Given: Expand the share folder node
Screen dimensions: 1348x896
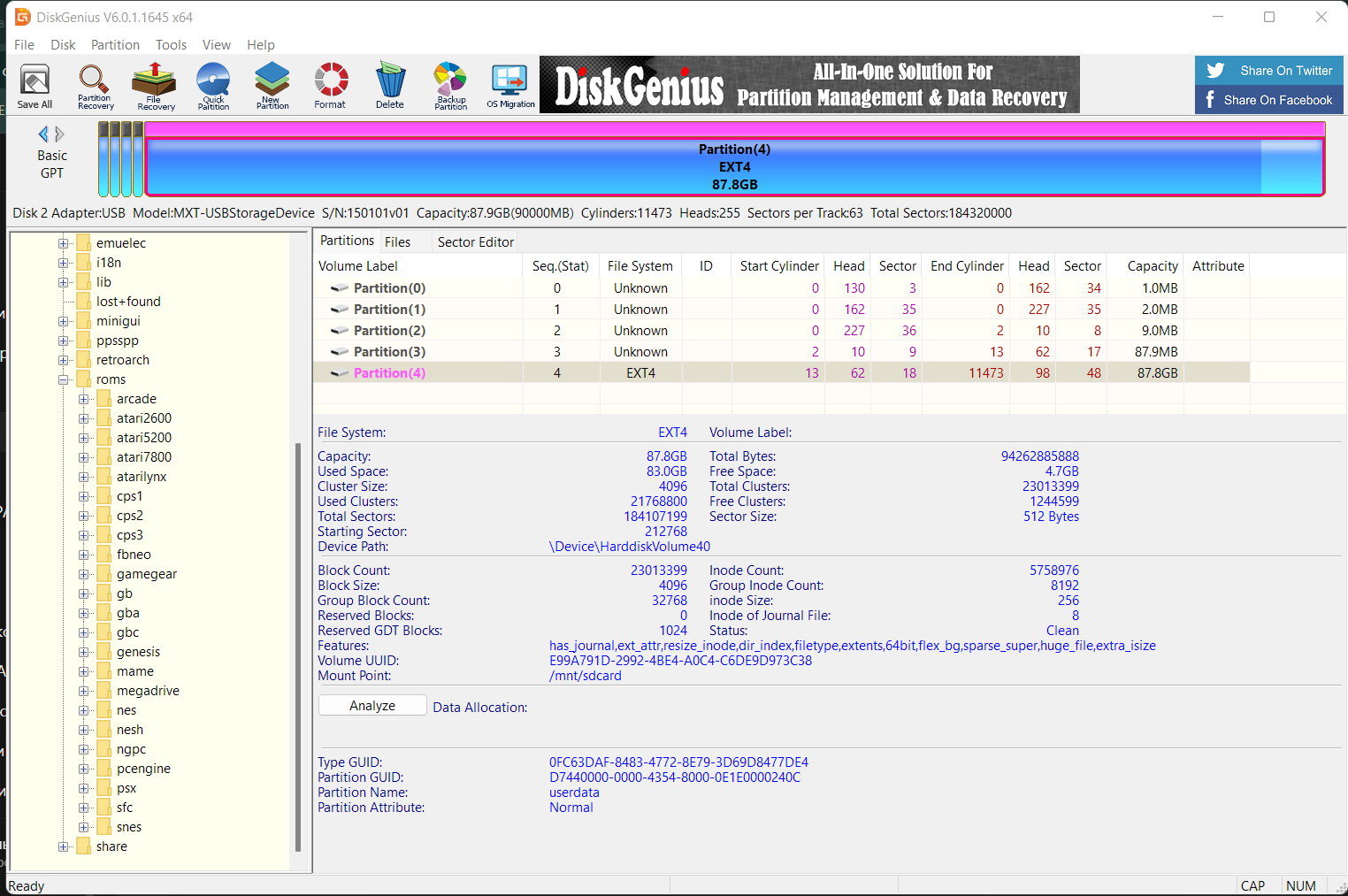Looking at the screenshot, I should pos(64,846).
